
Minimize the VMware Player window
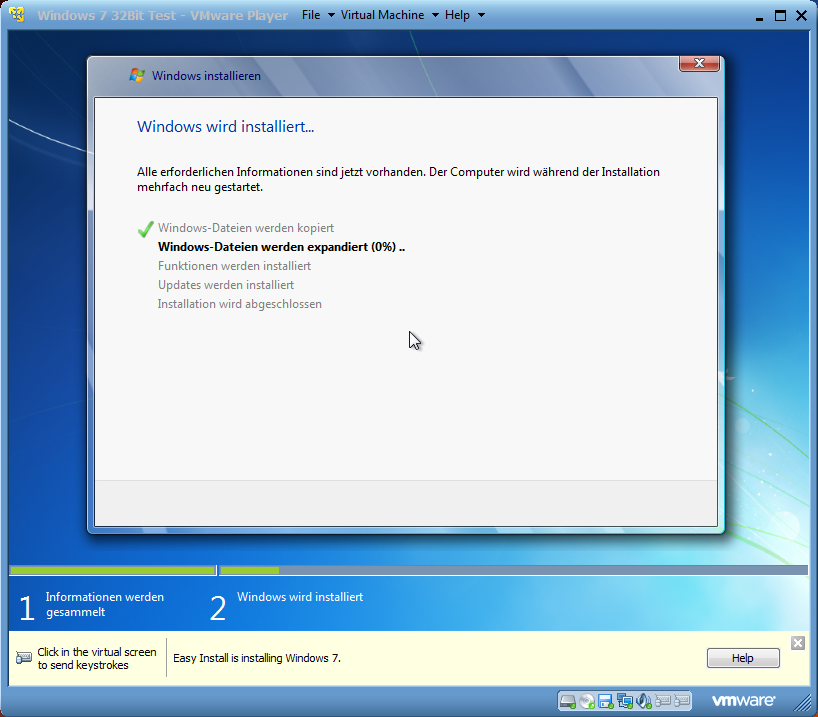point(760,17)
